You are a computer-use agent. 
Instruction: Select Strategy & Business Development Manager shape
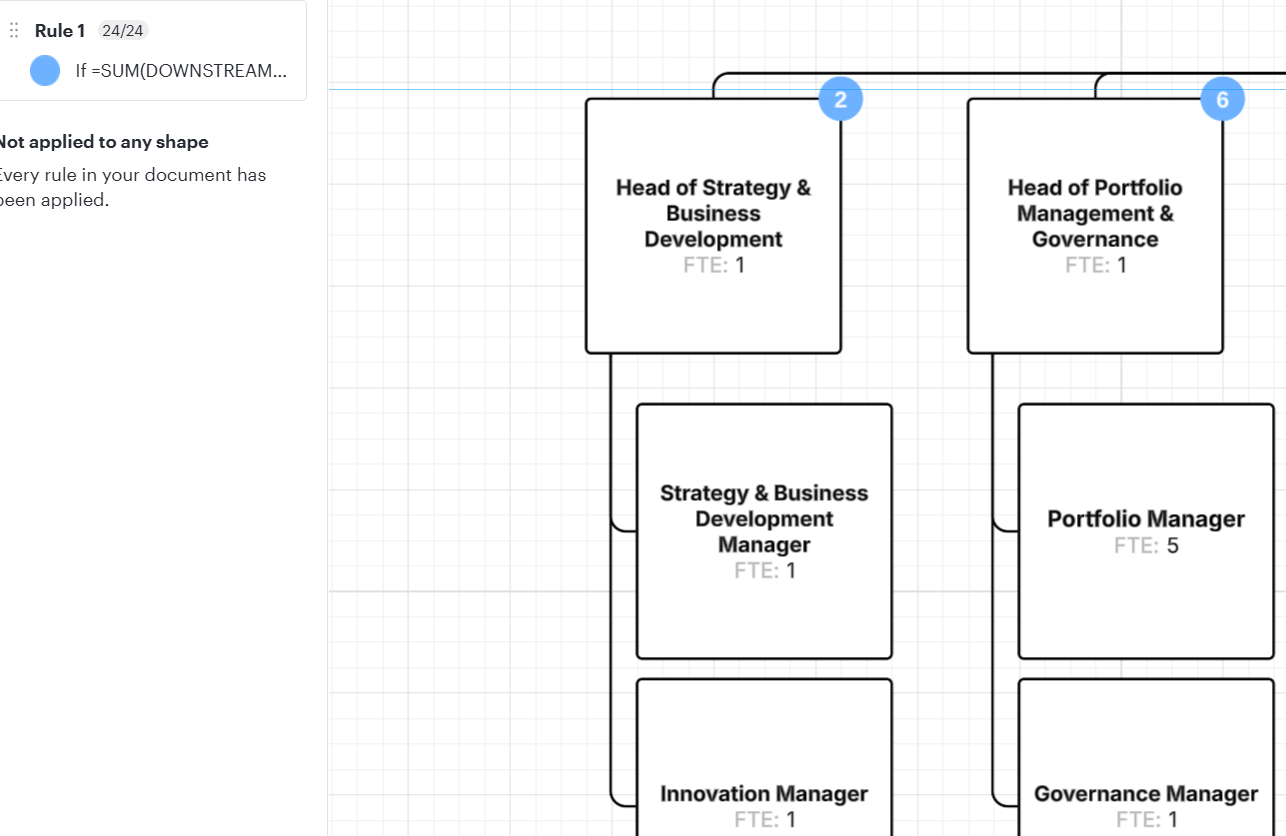(x=764, y=532)
